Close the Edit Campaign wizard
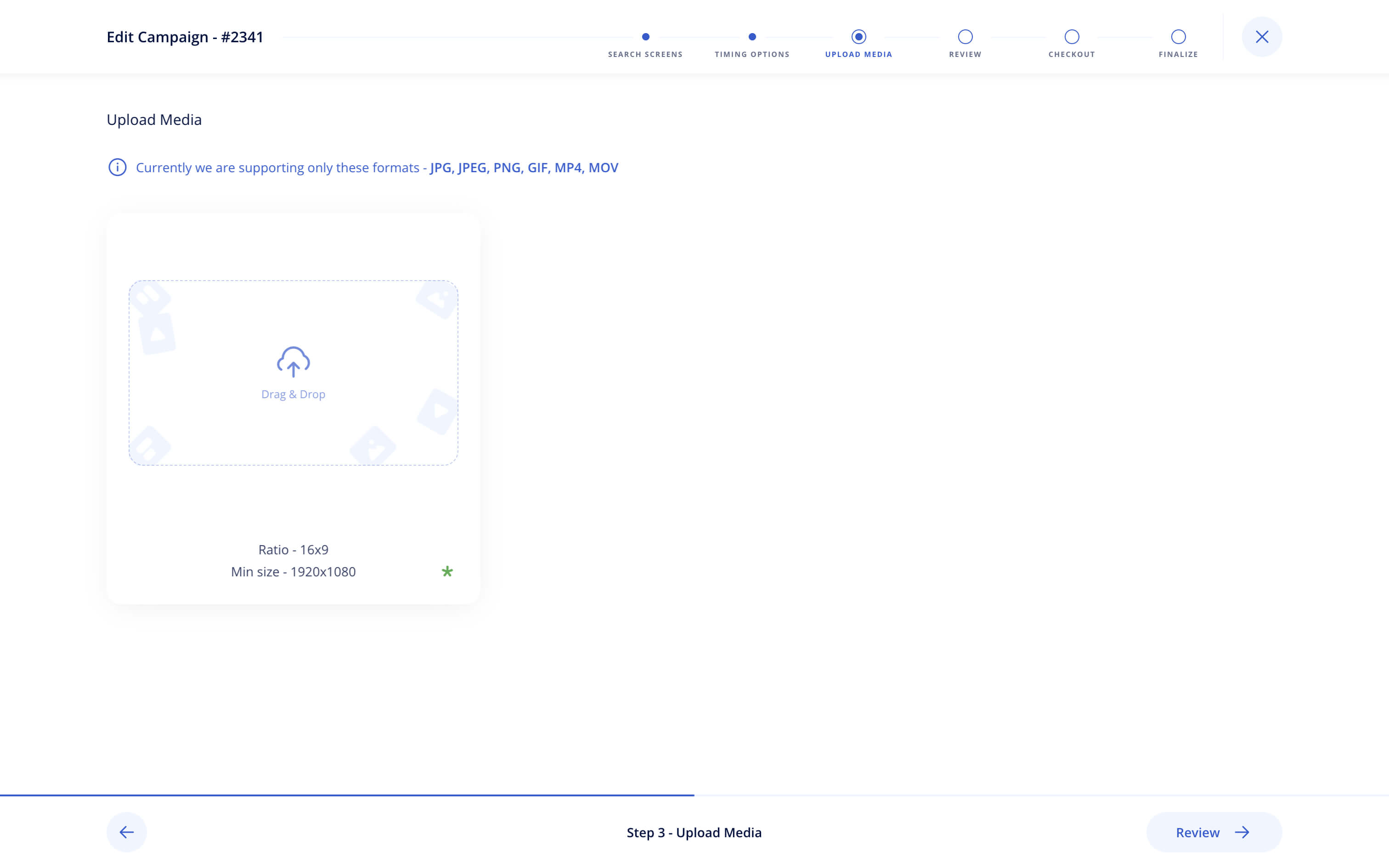 [1262, 37]
